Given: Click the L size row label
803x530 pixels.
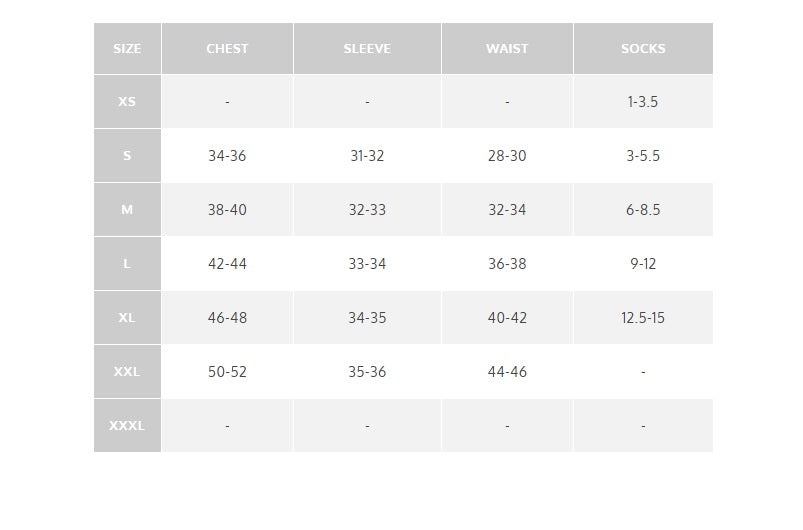Looking at the screenshot, I should pos(128,264).
